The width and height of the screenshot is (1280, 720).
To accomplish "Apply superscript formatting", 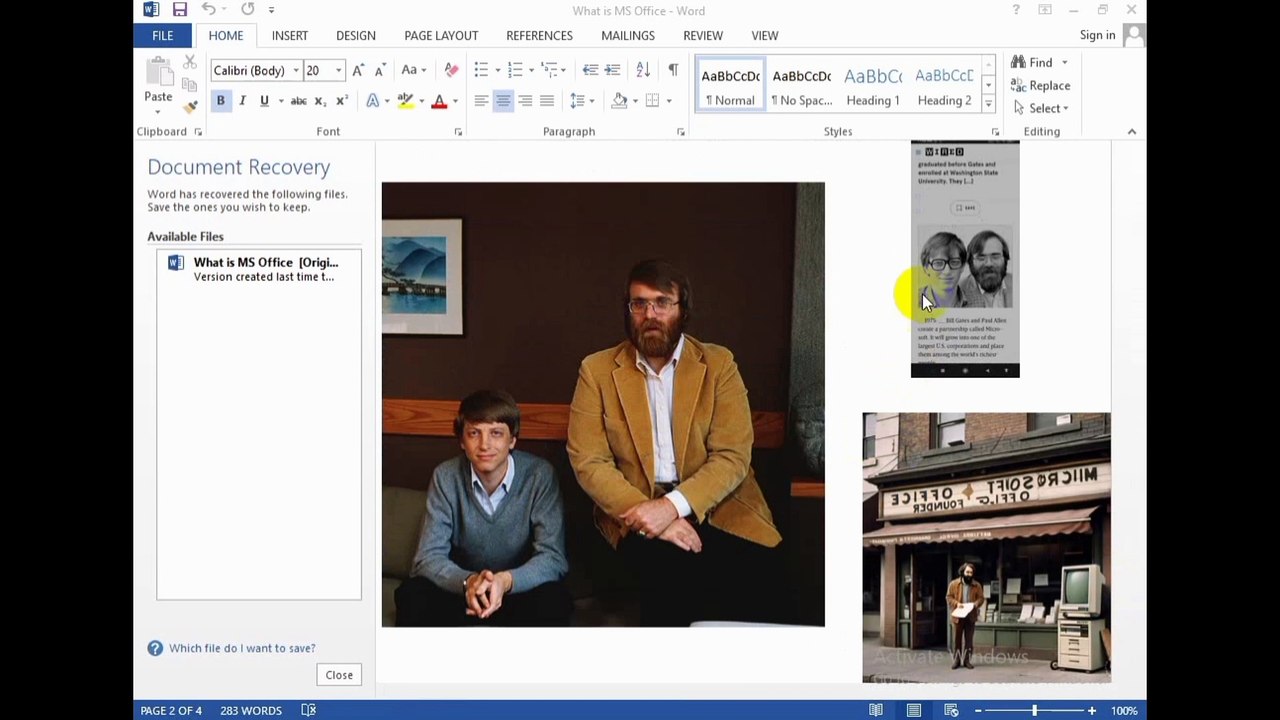I will coord(341,101).
